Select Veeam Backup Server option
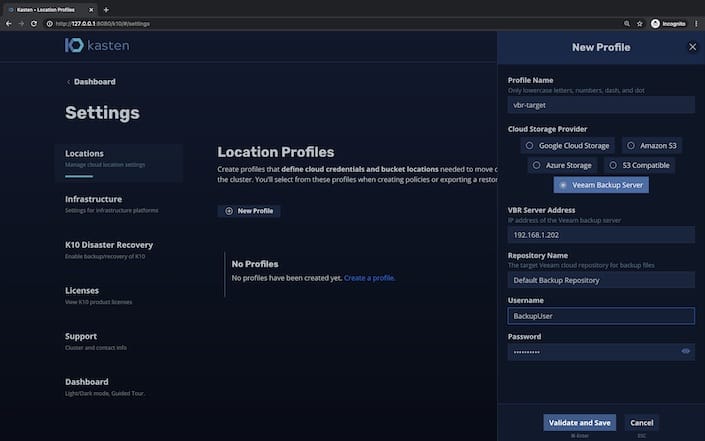The image size is (705, 441). click(x=601, y=185)
